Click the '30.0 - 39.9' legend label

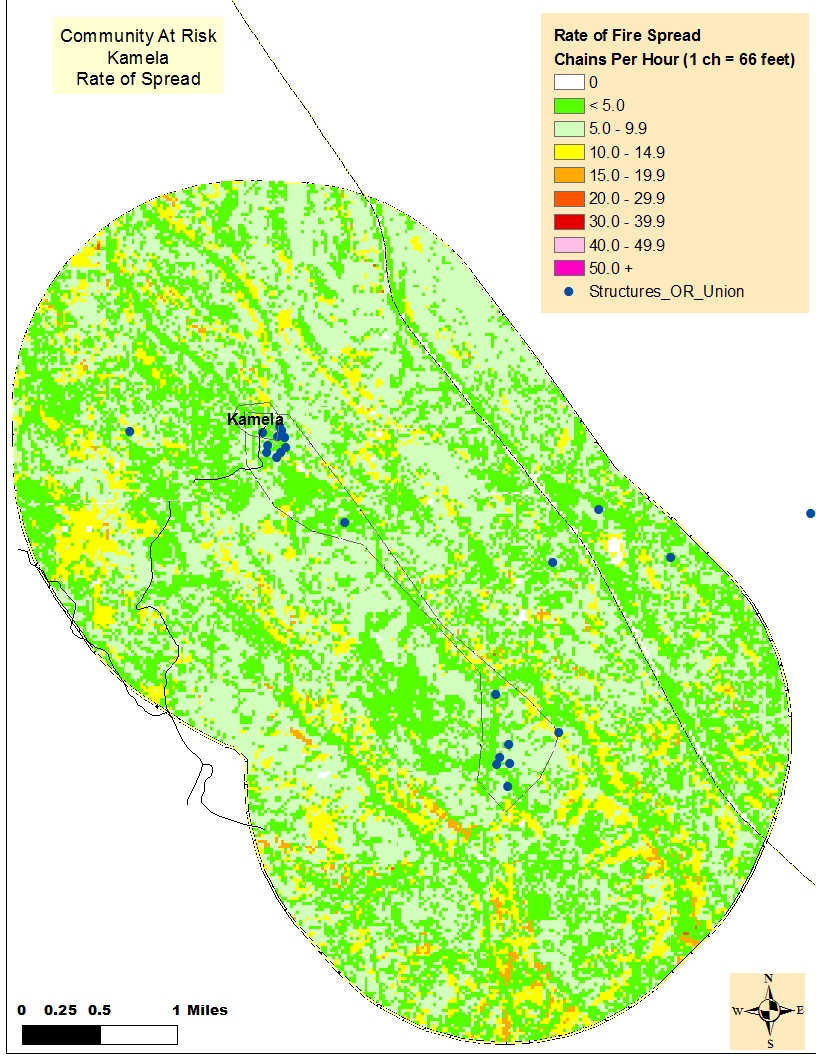[x=627, y=222]
